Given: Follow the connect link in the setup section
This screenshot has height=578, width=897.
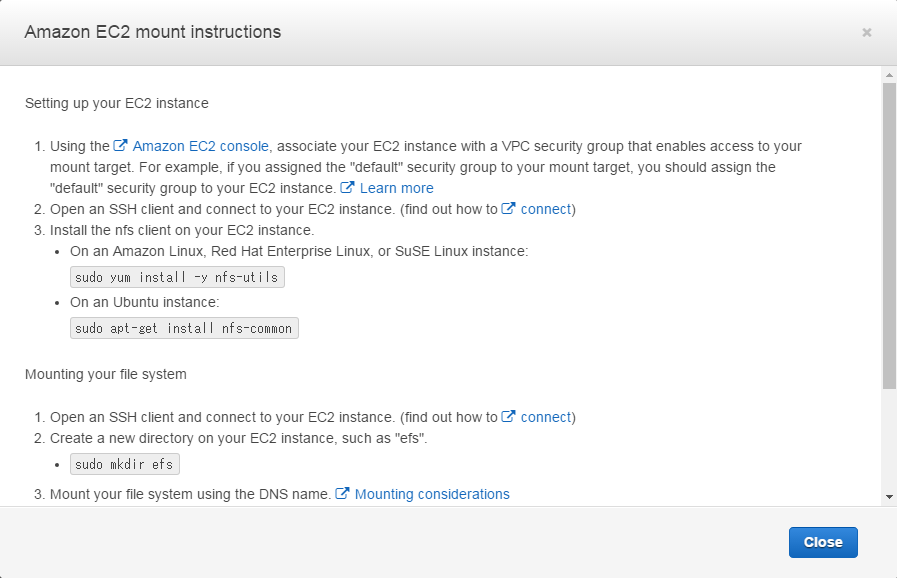Looking at the screenshot, I should click(x=546, y=209).
